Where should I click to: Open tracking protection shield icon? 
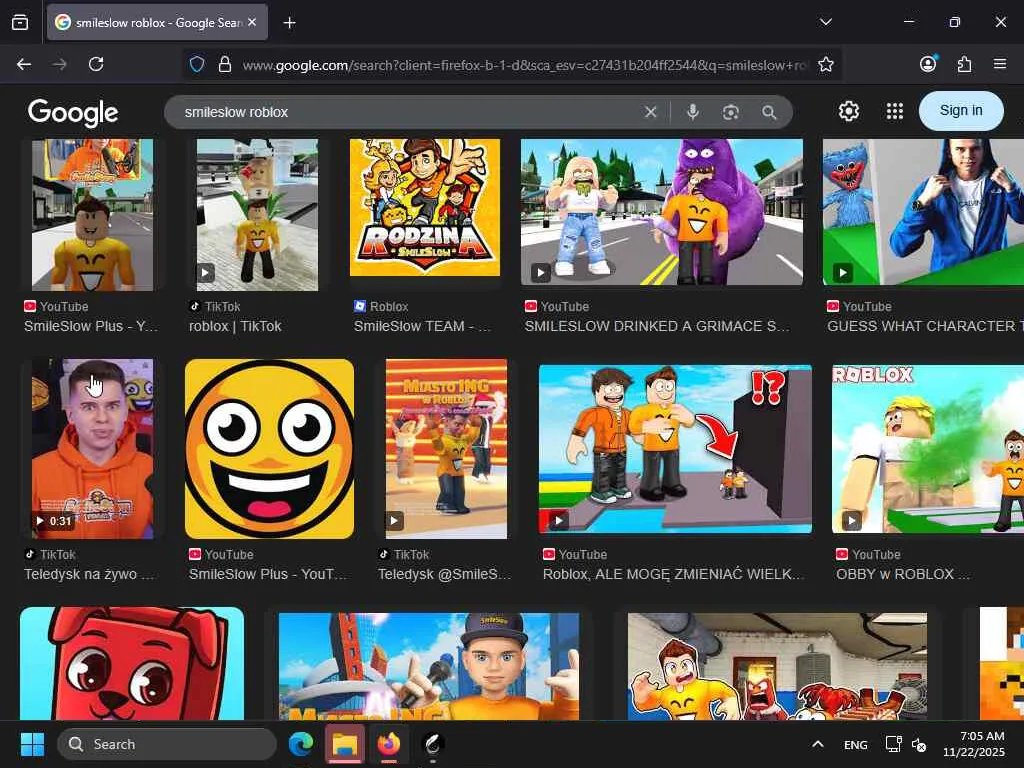point(197,64)
